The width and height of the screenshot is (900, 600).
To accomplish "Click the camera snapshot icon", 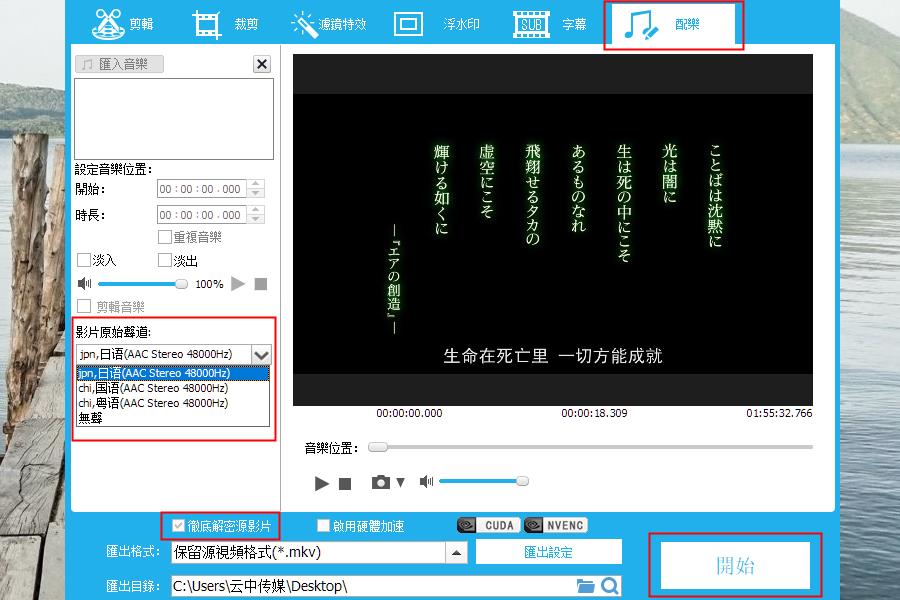I will 381,482.
